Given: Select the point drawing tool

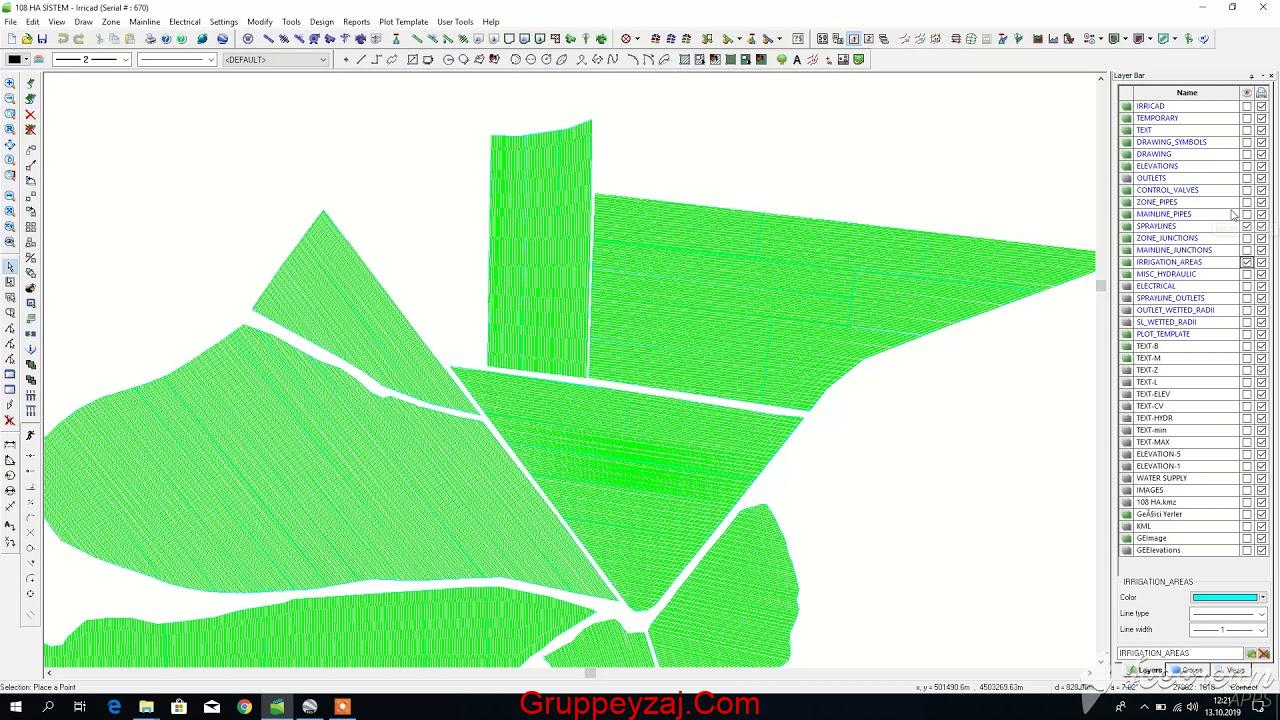Looking at the screenshot, I should click(x=346, y=59).
